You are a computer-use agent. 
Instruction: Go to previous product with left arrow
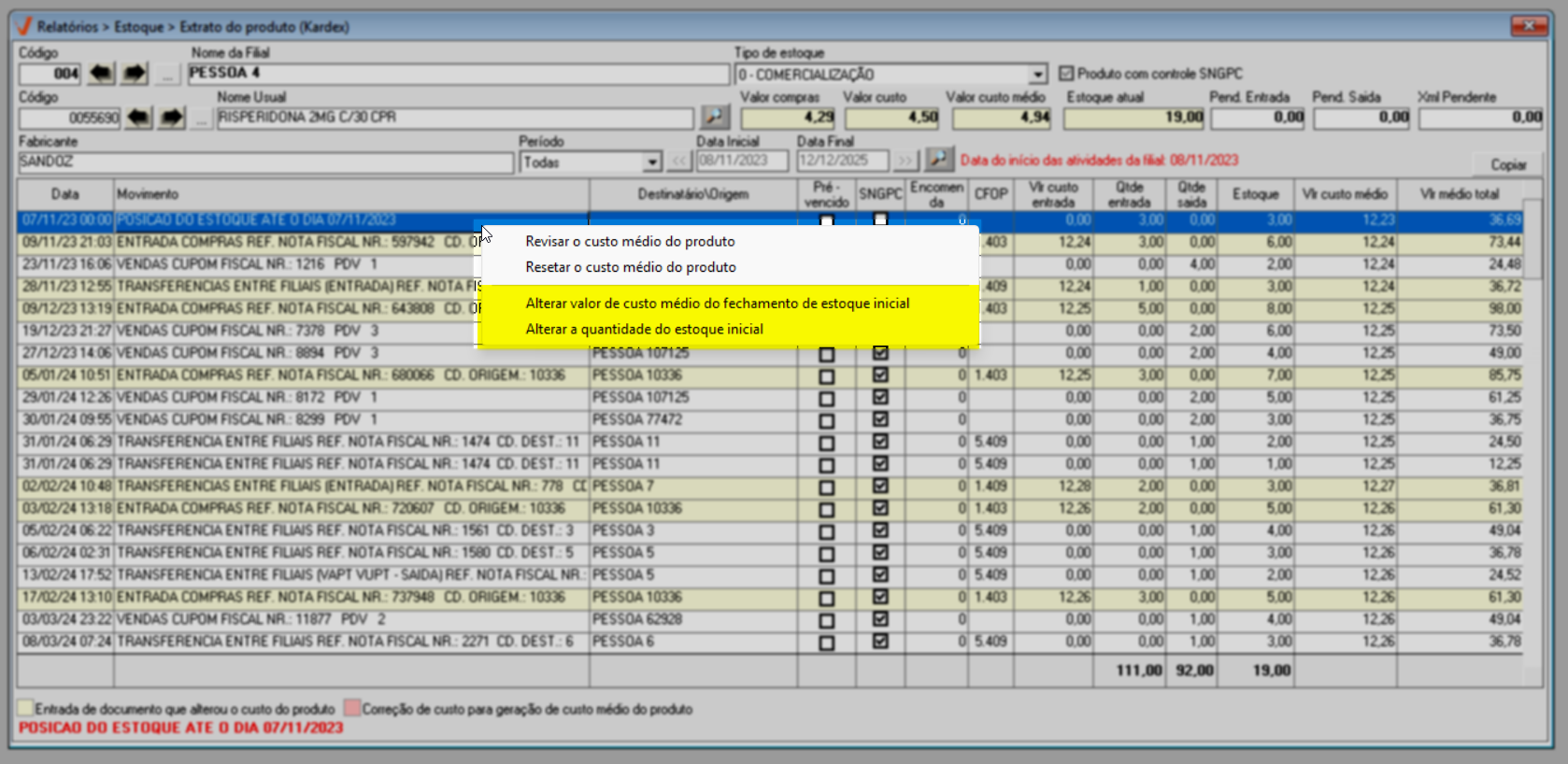138,118
